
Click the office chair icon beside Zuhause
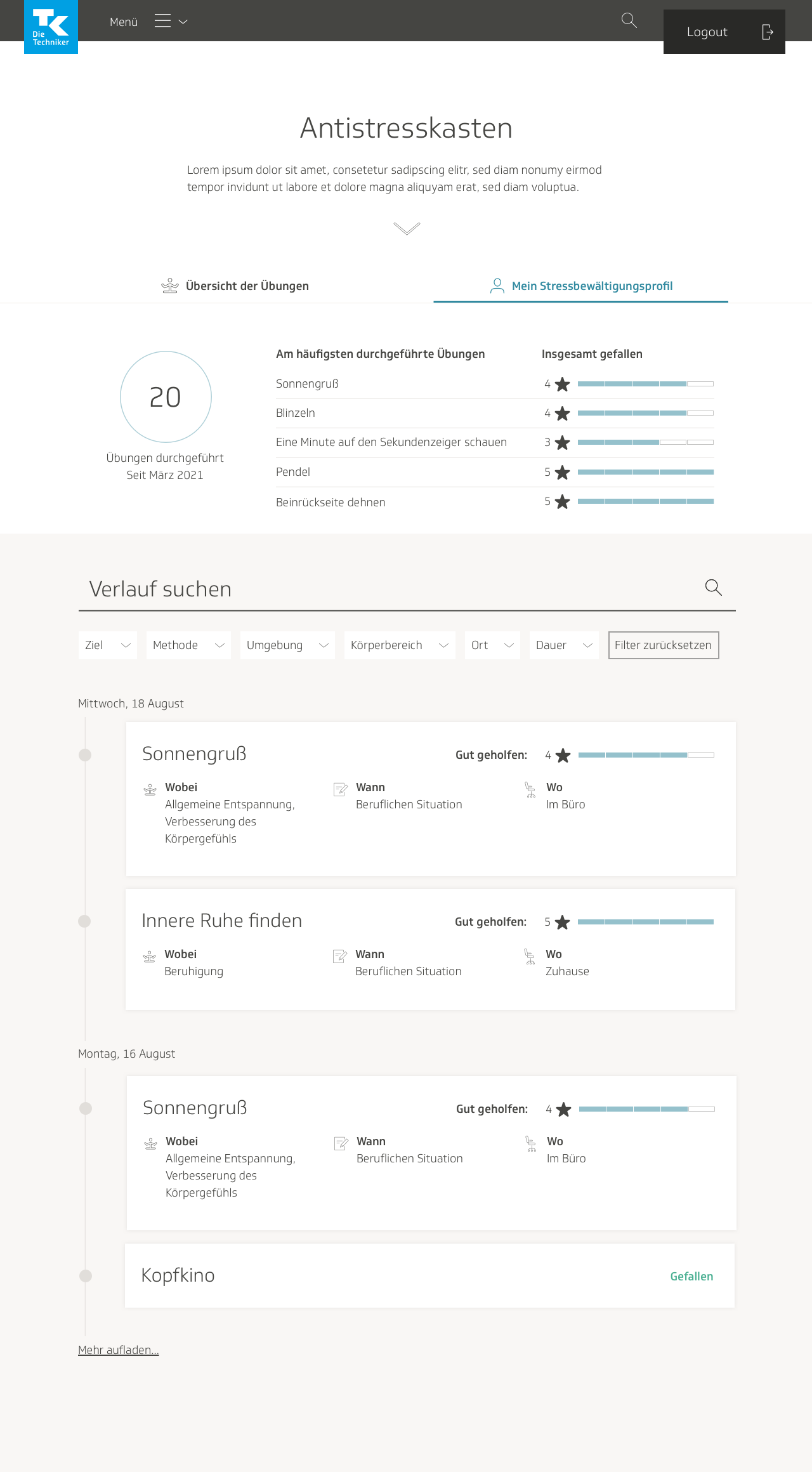click(x=530, y=956)
